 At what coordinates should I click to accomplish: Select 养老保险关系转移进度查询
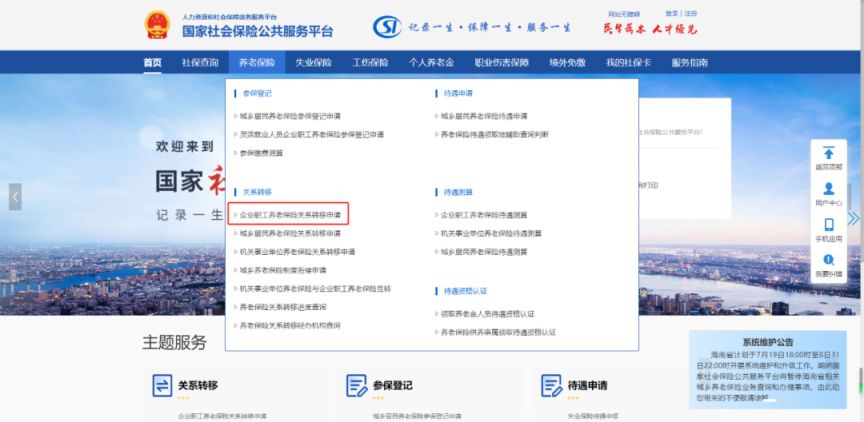[x=283, y=307]
